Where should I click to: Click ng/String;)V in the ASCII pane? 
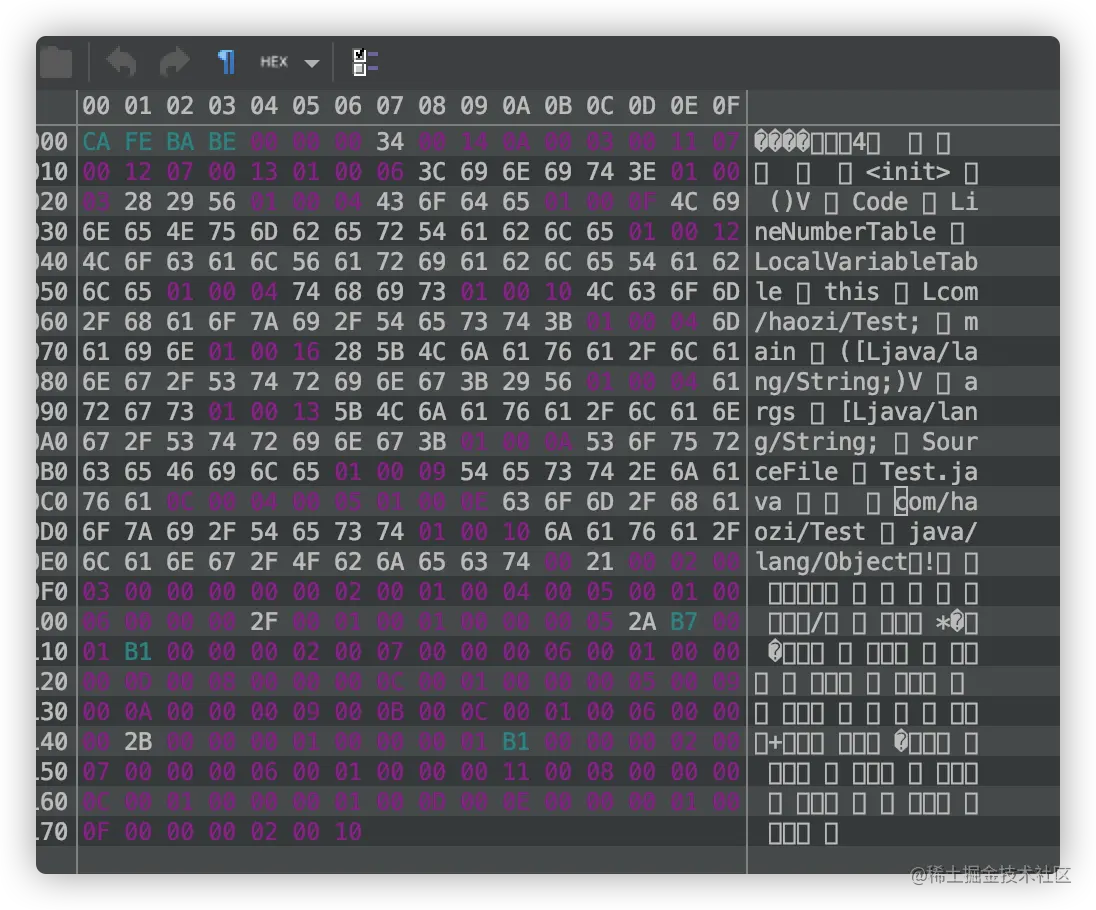point(838,382)
